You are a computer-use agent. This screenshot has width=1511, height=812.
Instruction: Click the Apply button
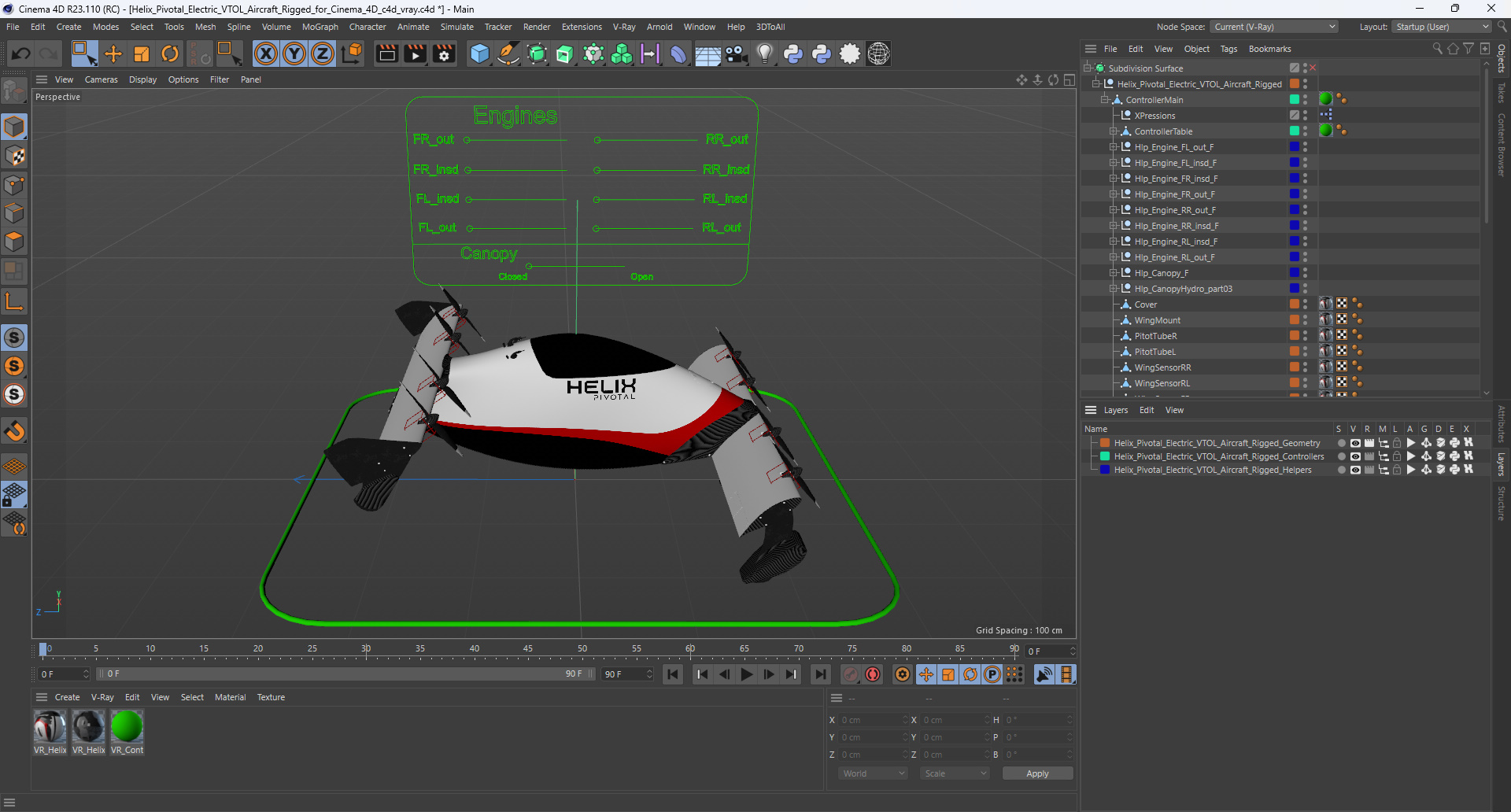(1037, 773)
